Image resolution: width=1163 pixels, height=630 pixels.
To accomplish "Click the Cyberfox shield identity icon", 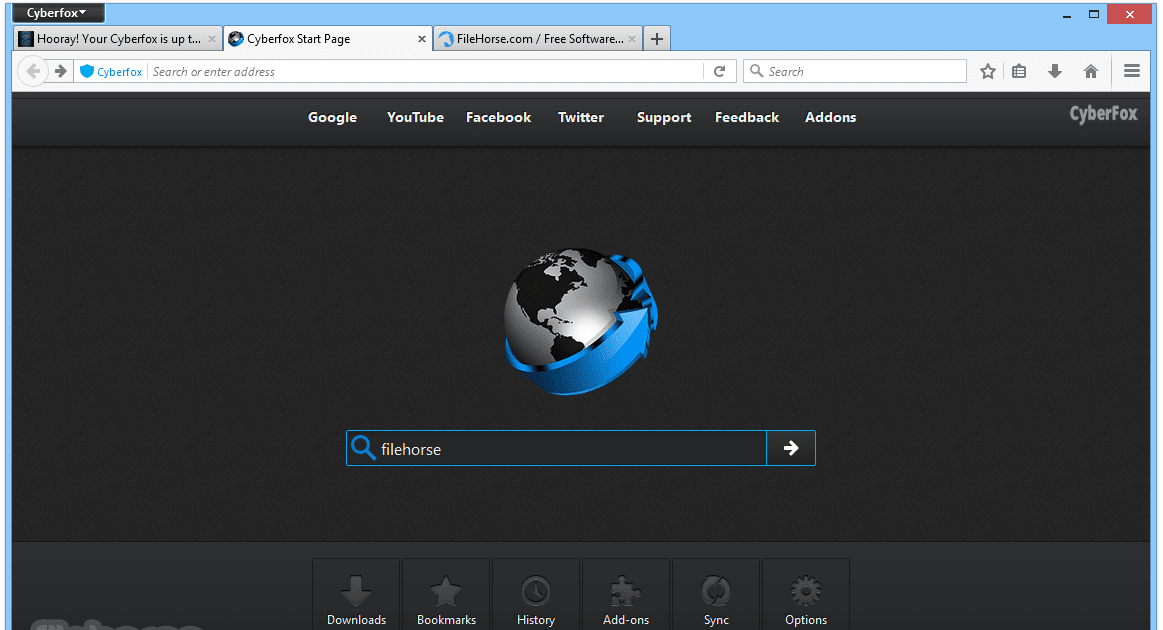I will pos(87,71).
